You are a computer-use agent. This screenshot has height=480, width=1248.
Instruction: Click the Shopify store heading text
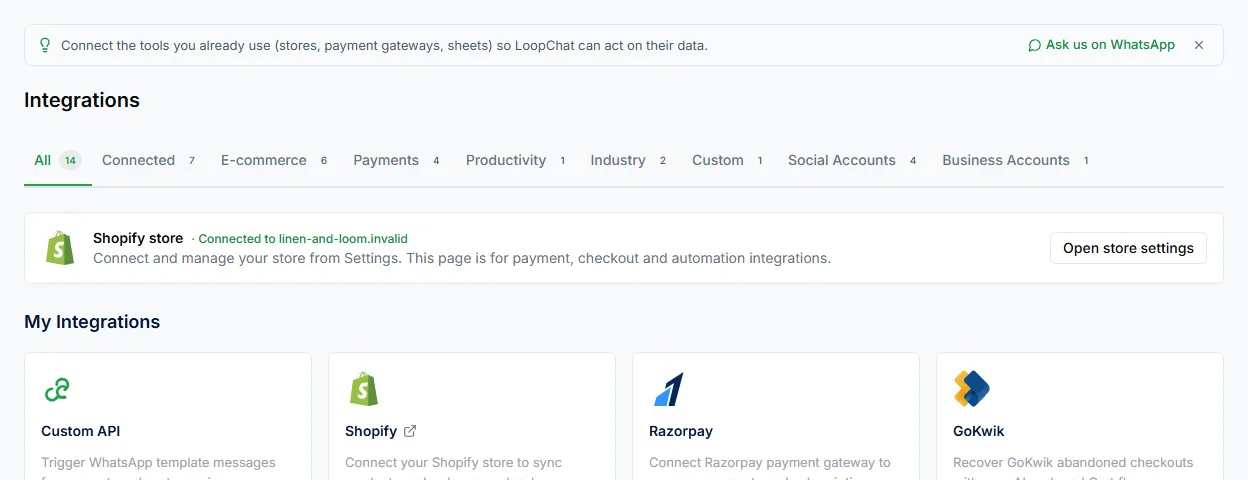pyautogui.click(x=138, y=238)
